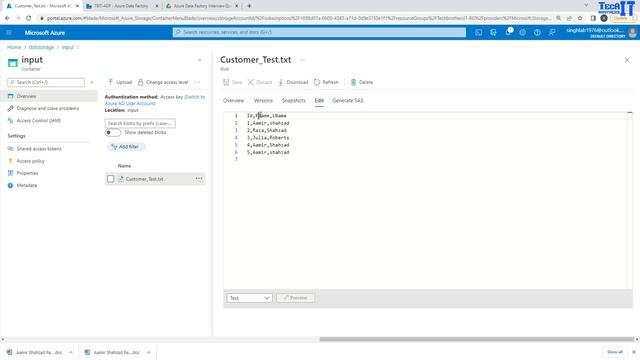The height and width of the screenshot is (360, 640).
Task: Open more container commands ellipsis
Action: [x=197, y=82]
